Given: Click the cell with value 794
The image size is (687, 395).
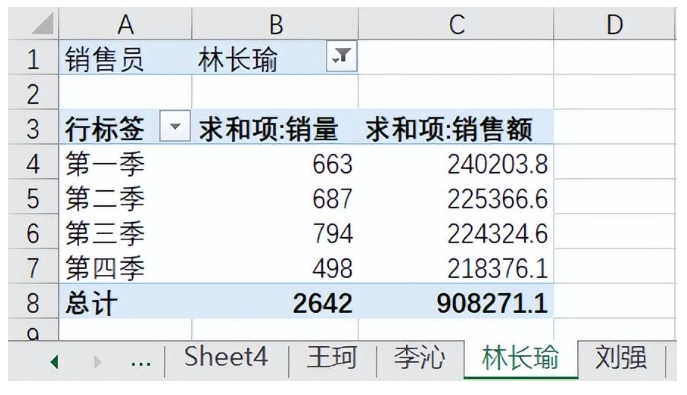Looking at the screenshot, I should (275, 231).
